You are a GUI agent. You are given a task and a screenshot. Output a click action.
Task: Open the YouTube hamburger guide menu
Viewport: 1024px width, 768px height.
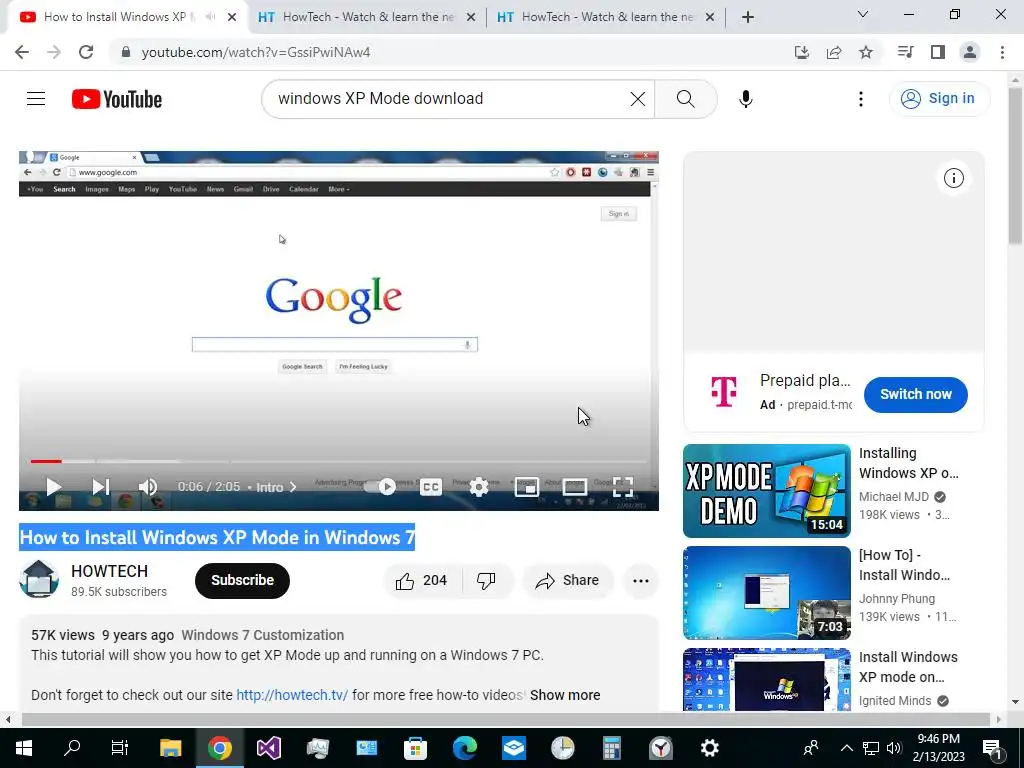coord(36,99)
